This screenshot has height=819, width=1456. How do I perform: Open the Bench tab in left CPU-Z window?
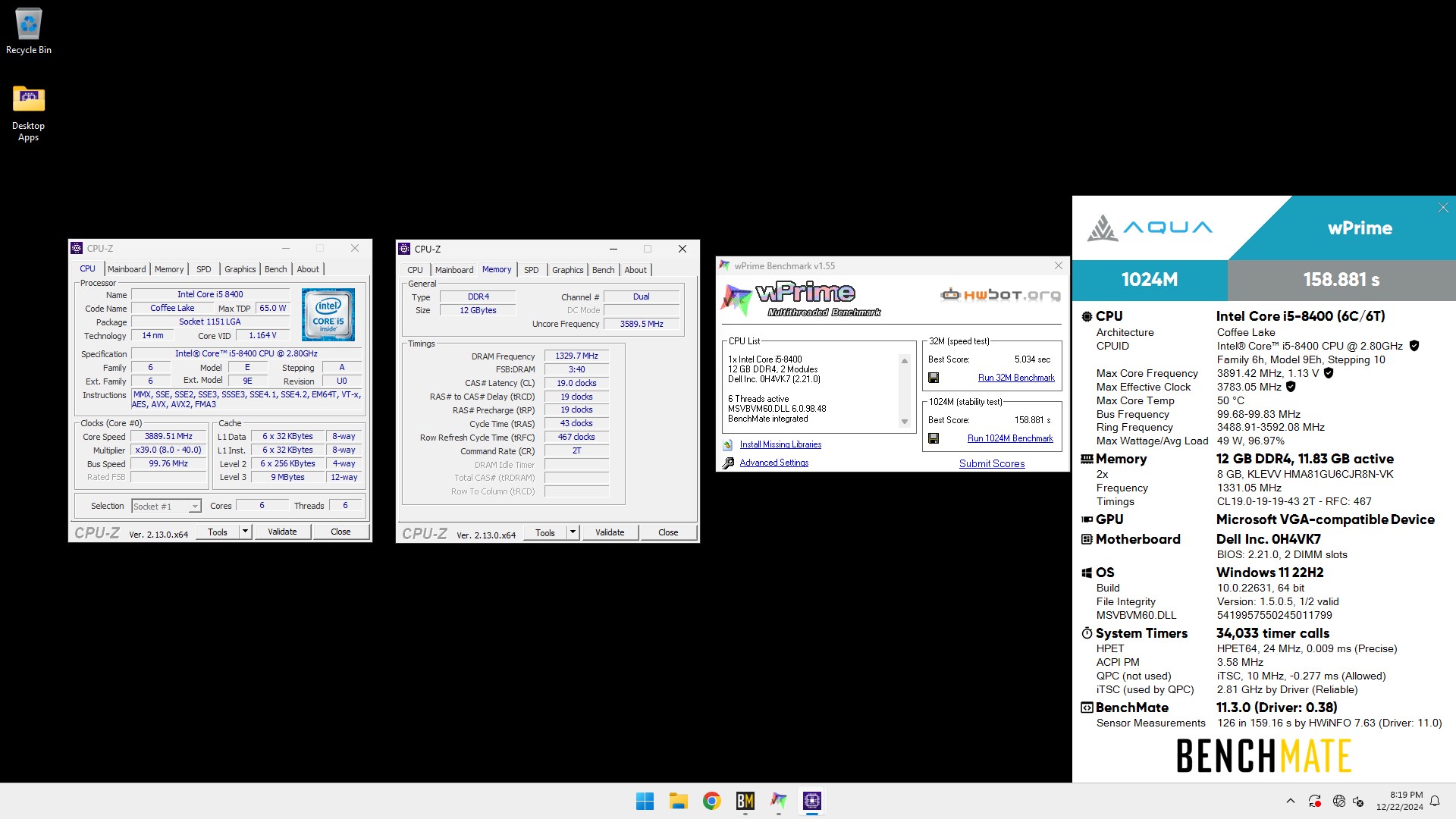(276, 269)
